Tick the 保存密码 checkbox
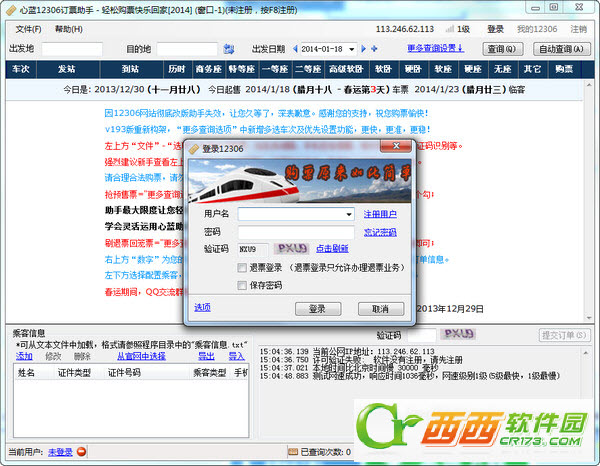 [242, 285]
